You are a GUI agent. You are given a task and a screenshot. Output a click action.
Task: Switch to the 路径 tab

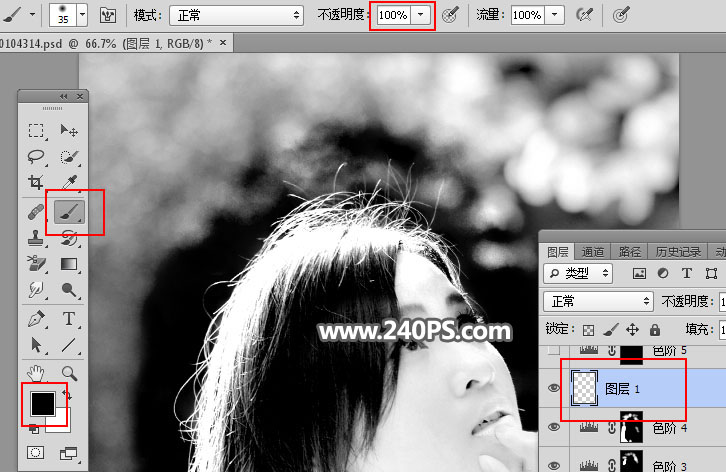point(630,252)
